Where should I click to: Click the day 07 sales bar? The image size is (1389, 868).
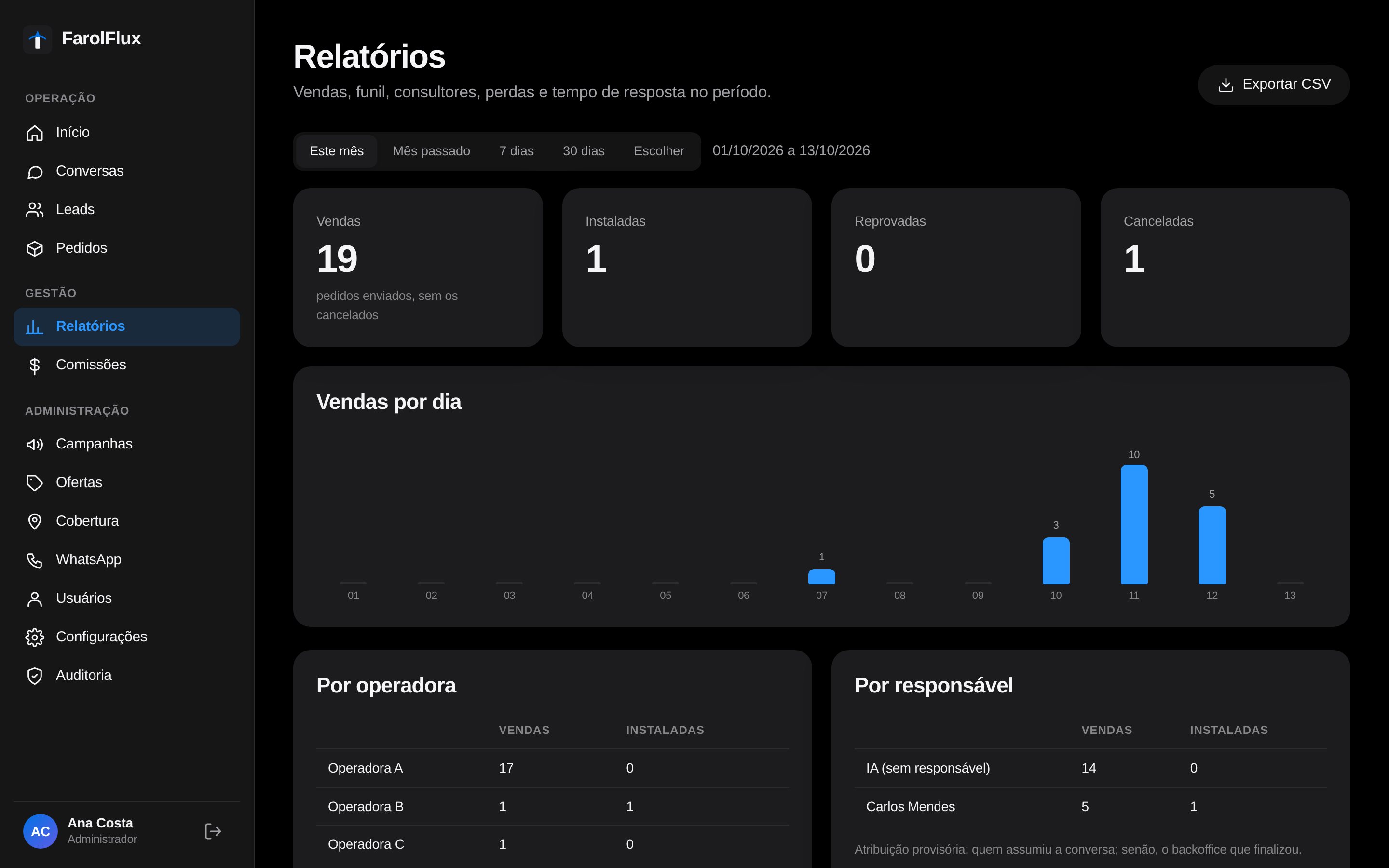[x=821, y=577]
